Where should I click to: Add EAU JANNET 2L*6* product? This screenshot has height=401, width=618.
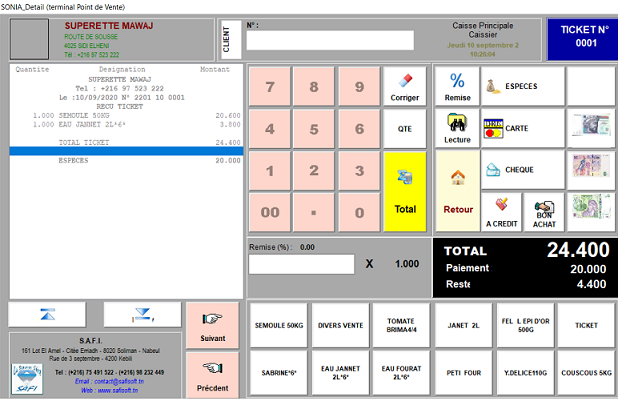coord(341,373)
